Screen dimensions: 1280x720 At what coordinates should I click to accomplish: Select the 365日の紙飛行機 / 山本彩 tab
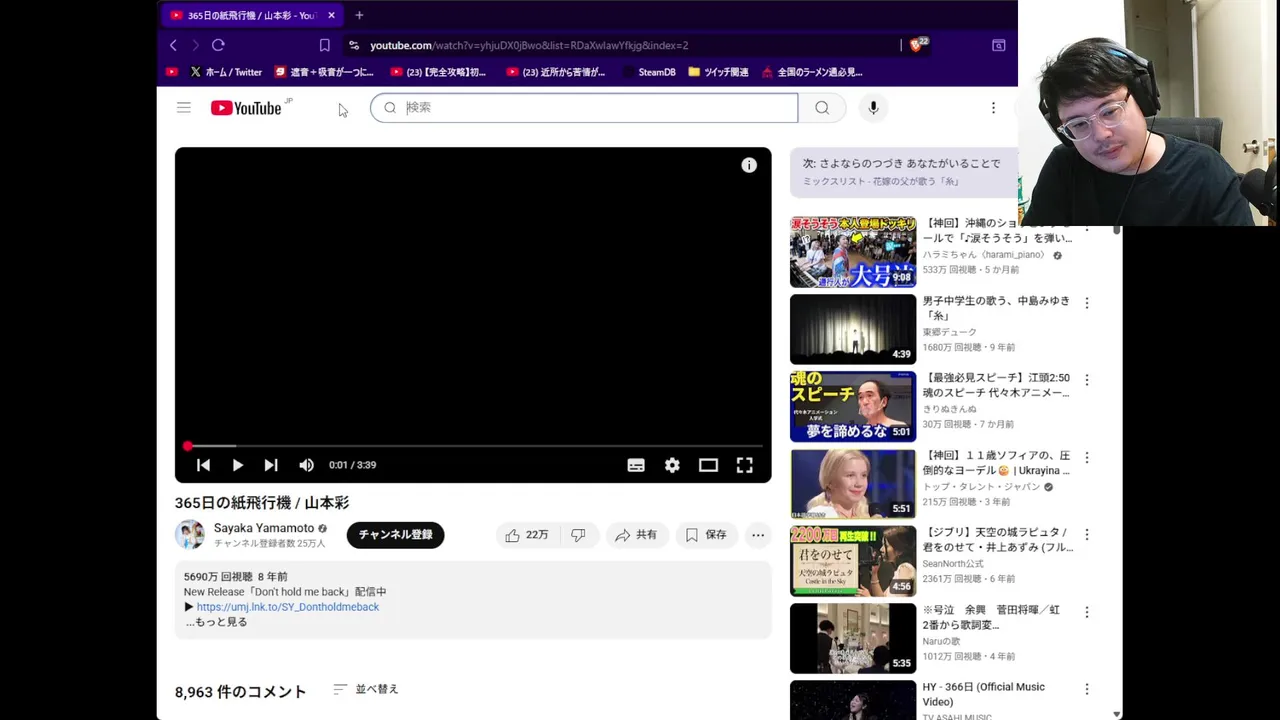pyautogui.click(x=252, y=15)
